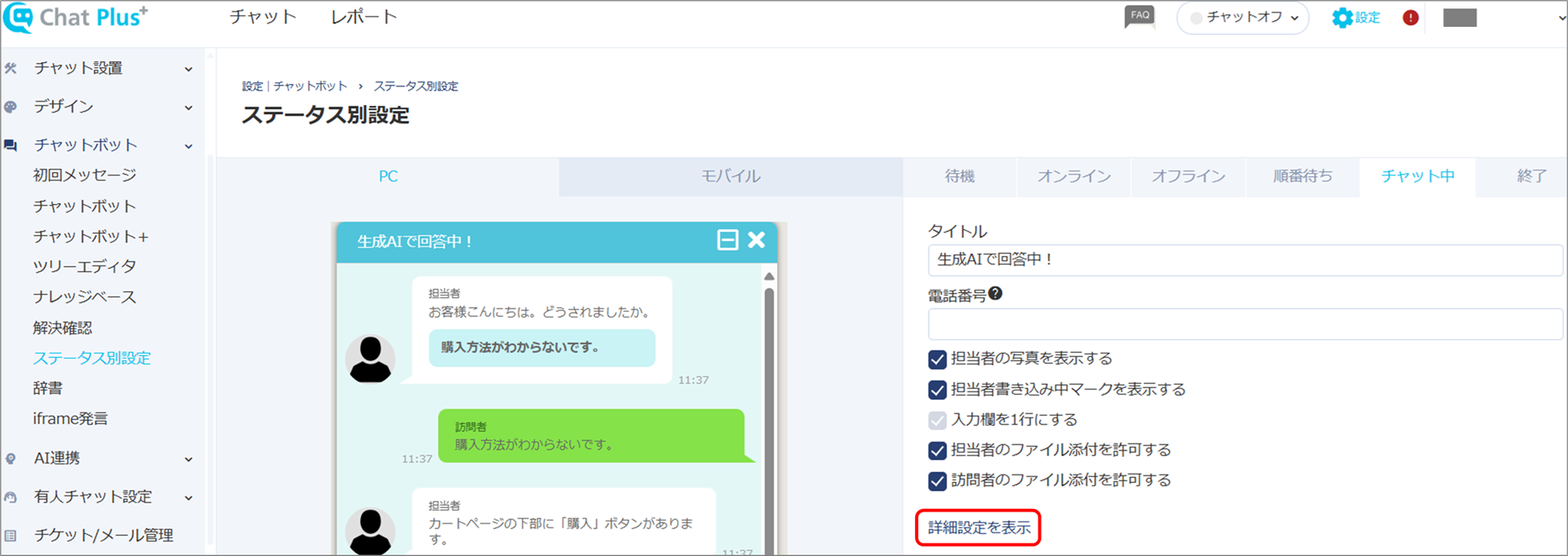Image resolution: width=1568 pixels, height=556 pixels.
Task: Click the list icon beside チケット/メール管理
Action: pyautogui.click(x=11, y=536)
